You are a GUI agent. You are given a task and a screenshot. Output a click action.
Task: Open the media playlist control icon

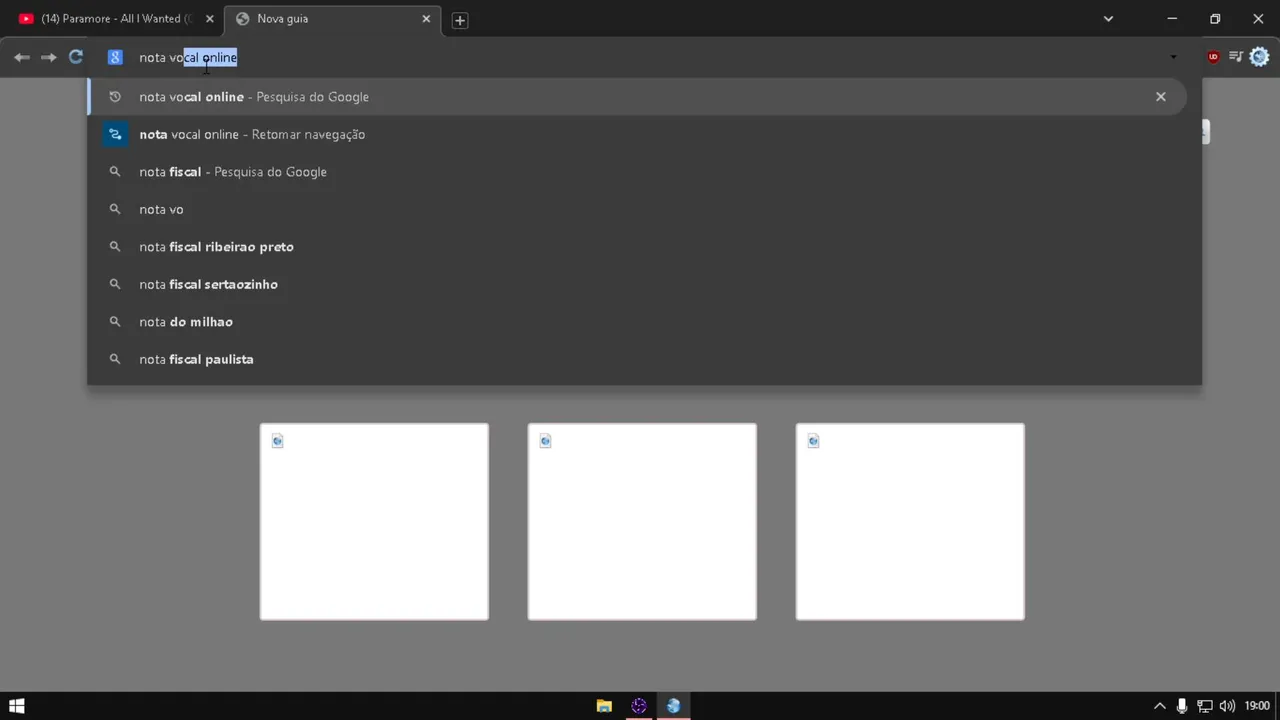1236,57
